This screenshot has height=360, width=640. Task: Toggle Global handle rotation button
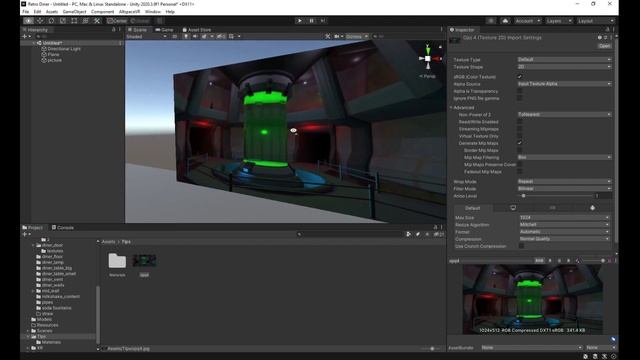coord(140,21)
